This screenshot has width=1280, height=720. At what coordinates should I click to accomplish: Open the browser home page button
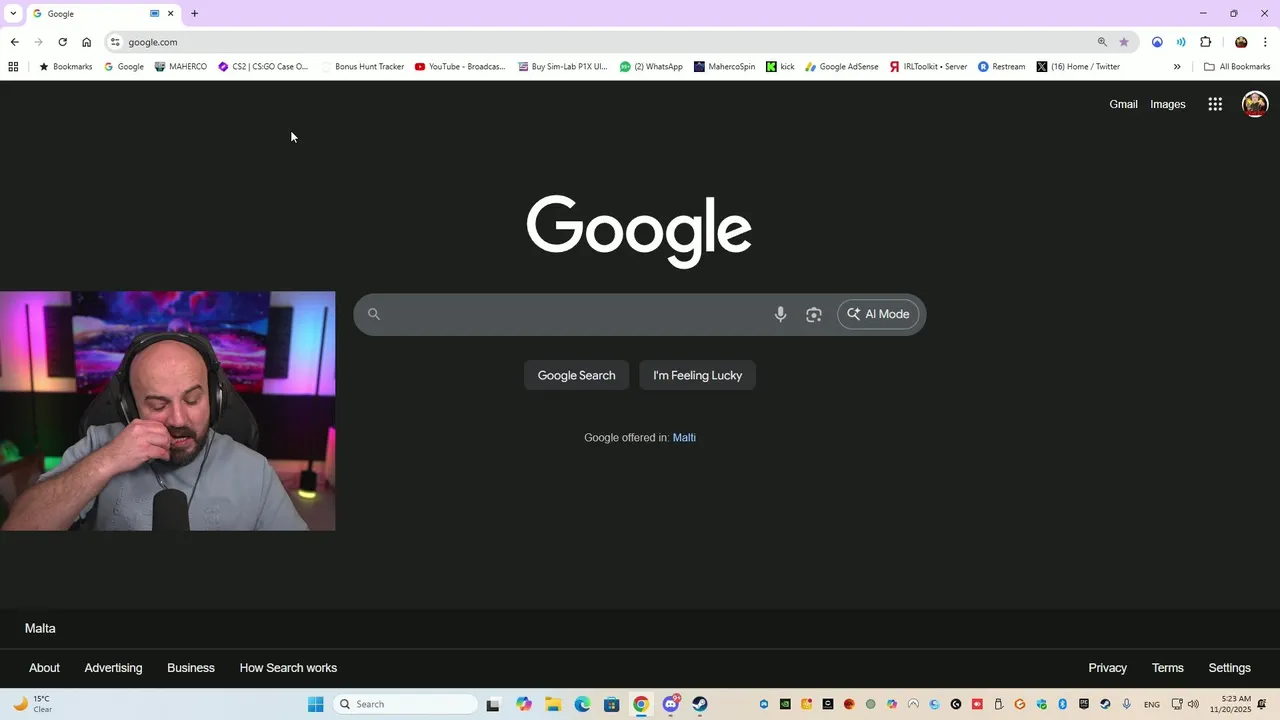tap(86, 42)
